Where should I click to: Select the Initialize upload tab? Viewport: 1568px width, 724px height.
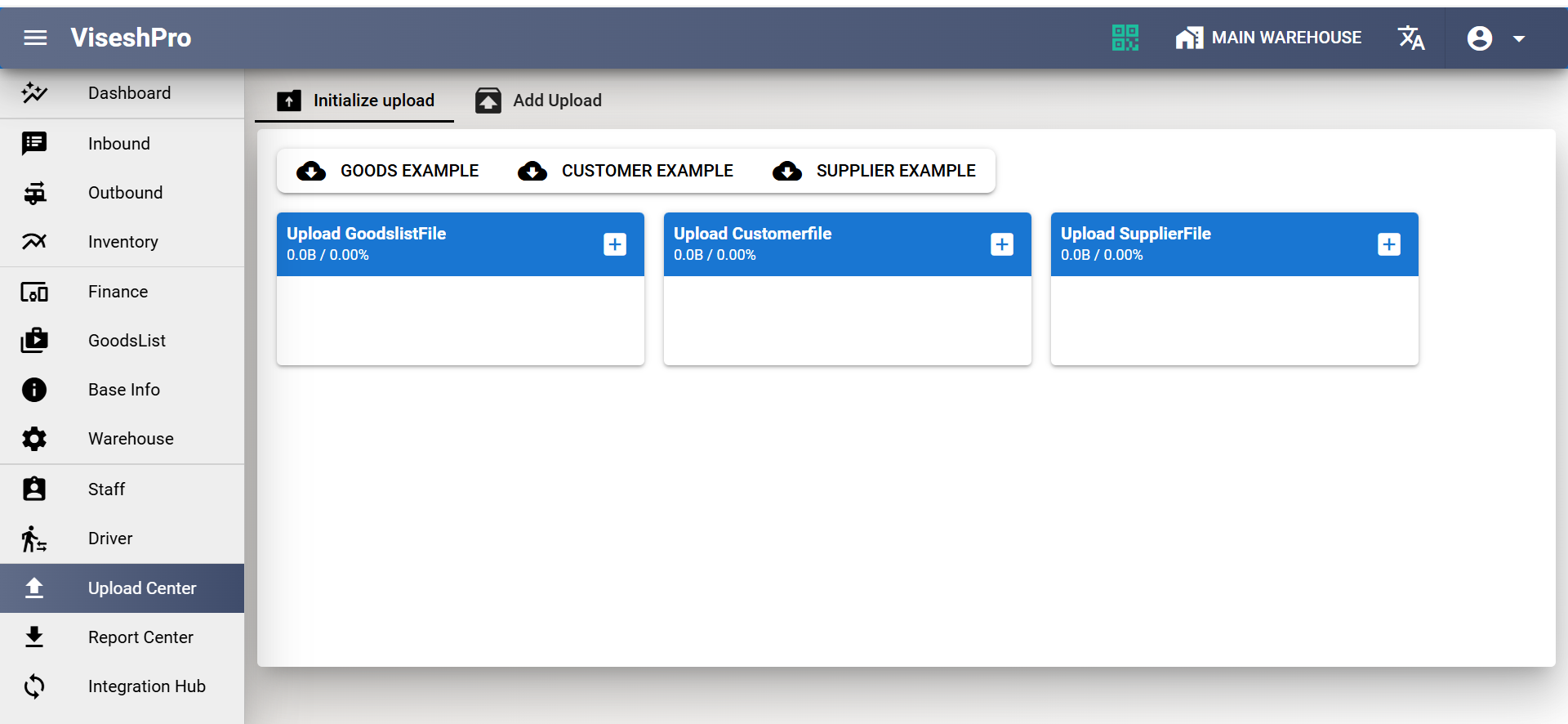click(355, 101)
